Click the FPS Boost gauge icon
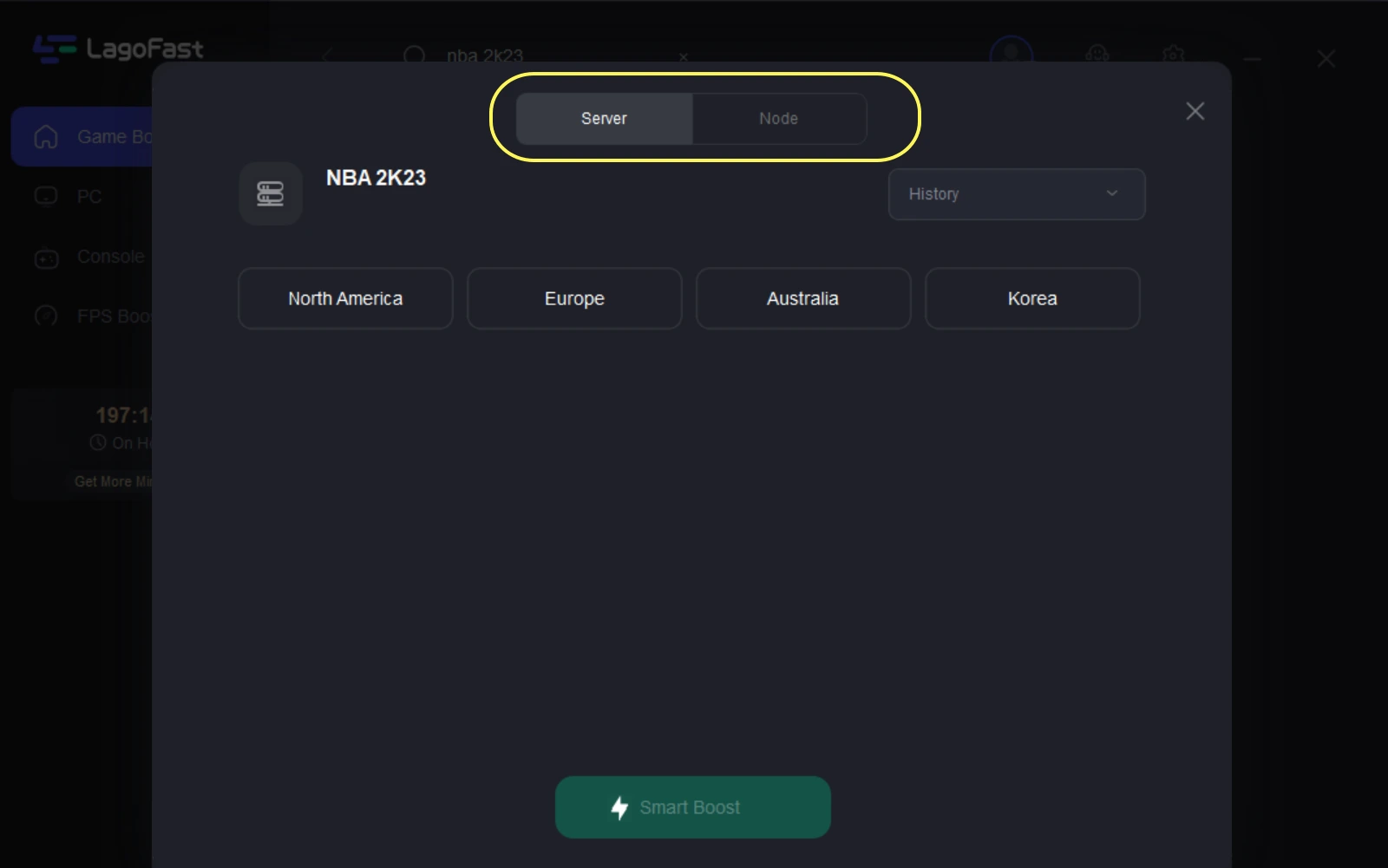Screen dimensions: 1388x868 [46, 317]
